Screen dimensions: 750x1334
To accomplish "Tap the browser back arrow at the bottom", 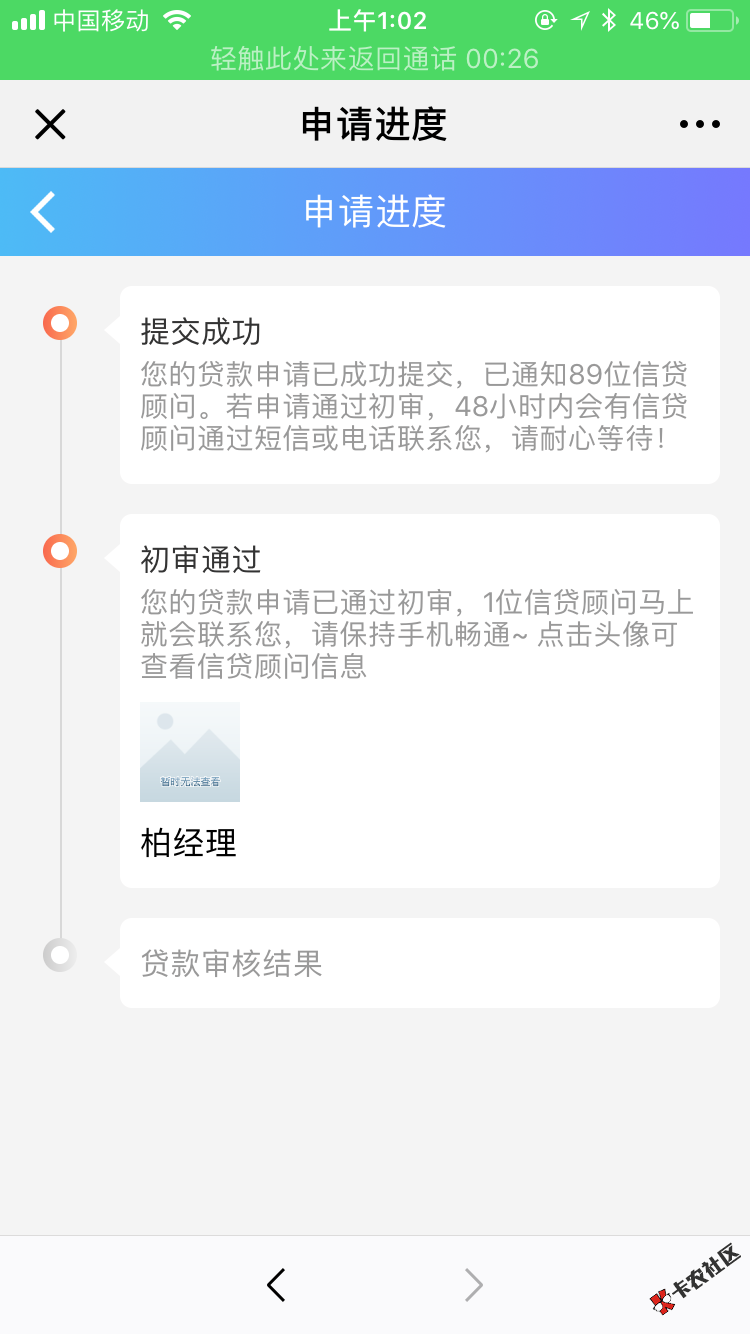I will pyautogui.click(x=276, y=1285).
